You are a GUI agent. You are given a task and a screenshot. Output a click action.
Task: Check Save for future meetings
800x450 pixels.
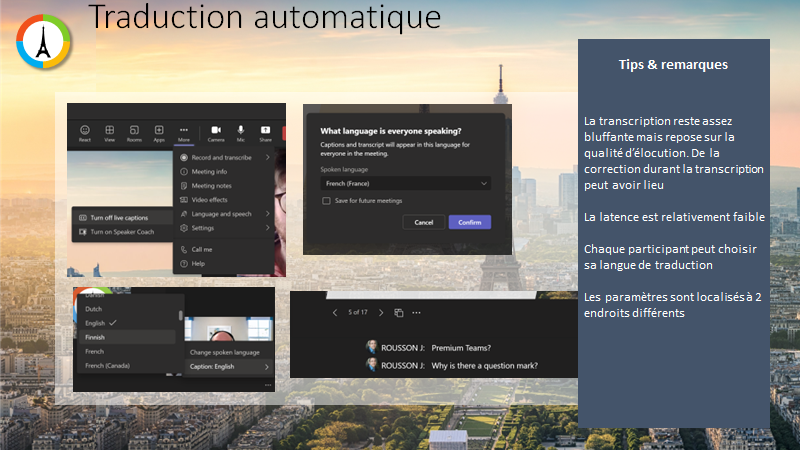[x=326, y=201]
